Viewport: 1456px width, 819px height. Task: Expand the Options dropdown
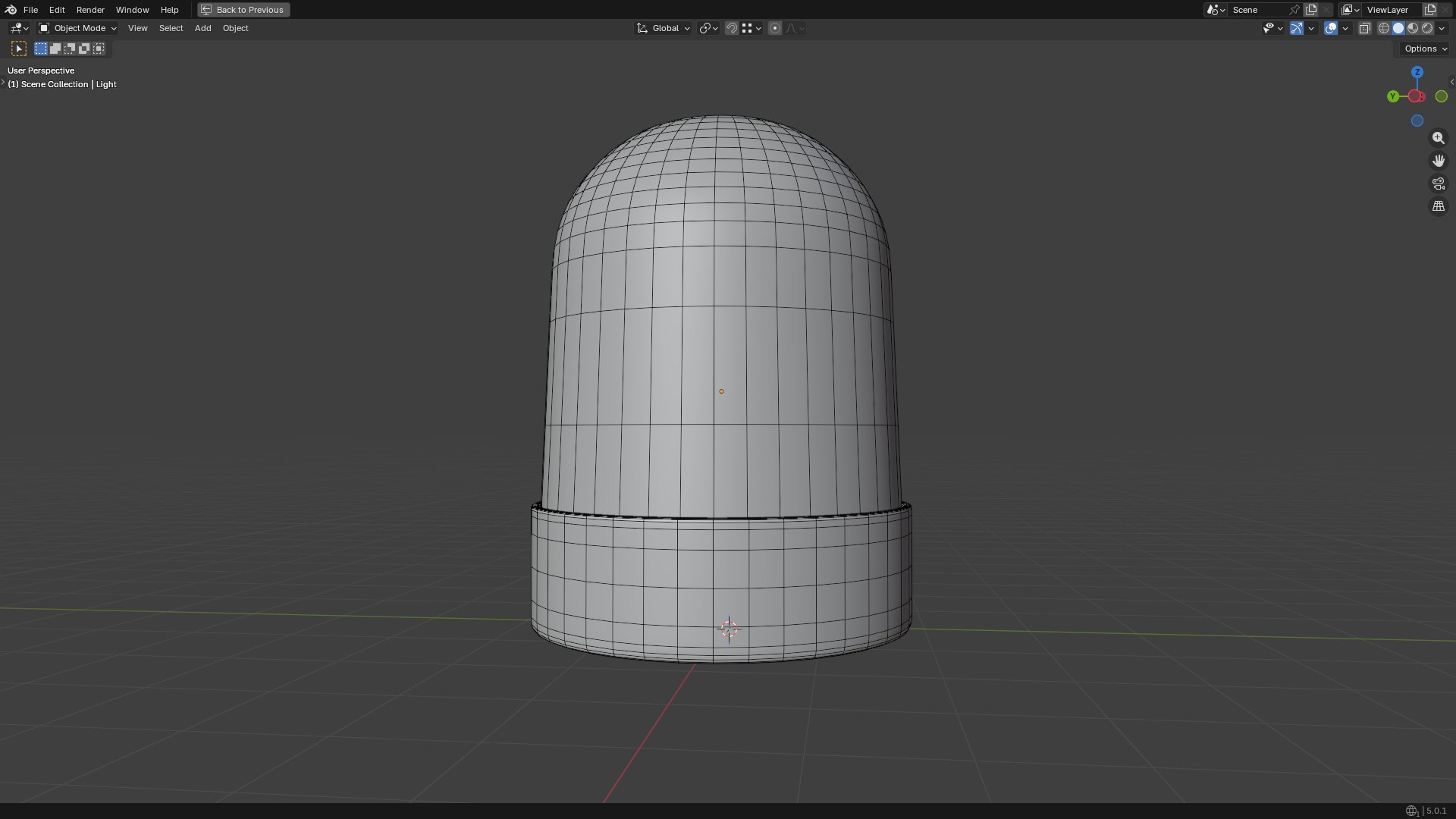click(1426, 49)
